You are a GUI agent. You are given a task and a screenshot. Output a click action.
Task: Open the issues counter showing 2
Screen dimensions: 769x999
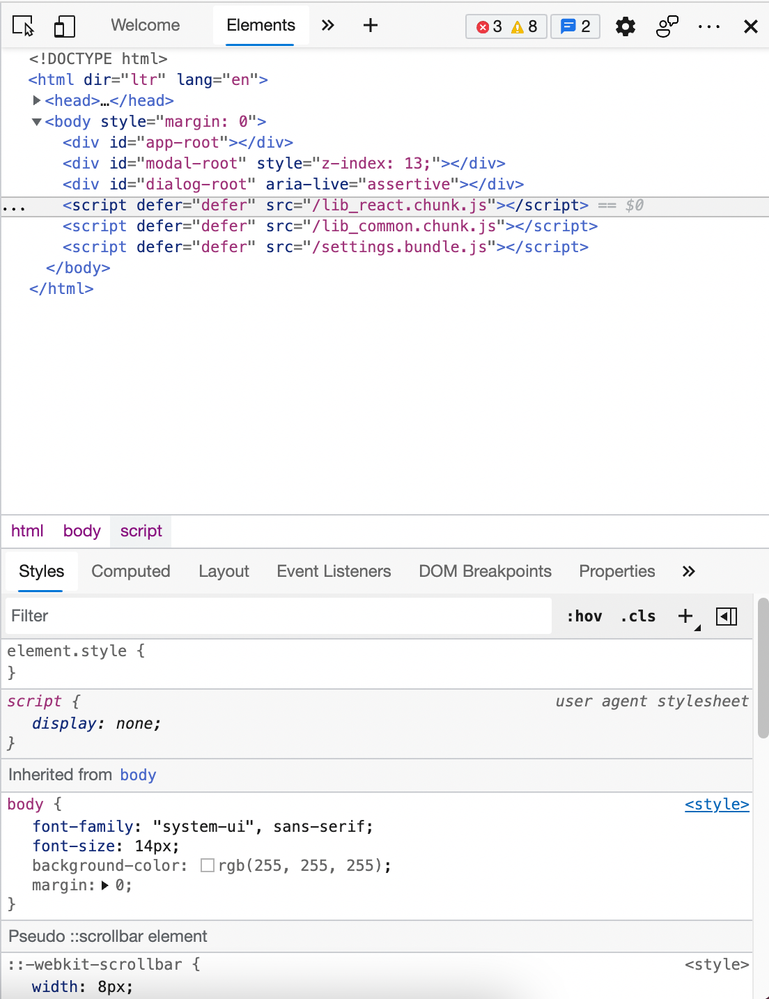pyautogui.click(x=575, y=27)
